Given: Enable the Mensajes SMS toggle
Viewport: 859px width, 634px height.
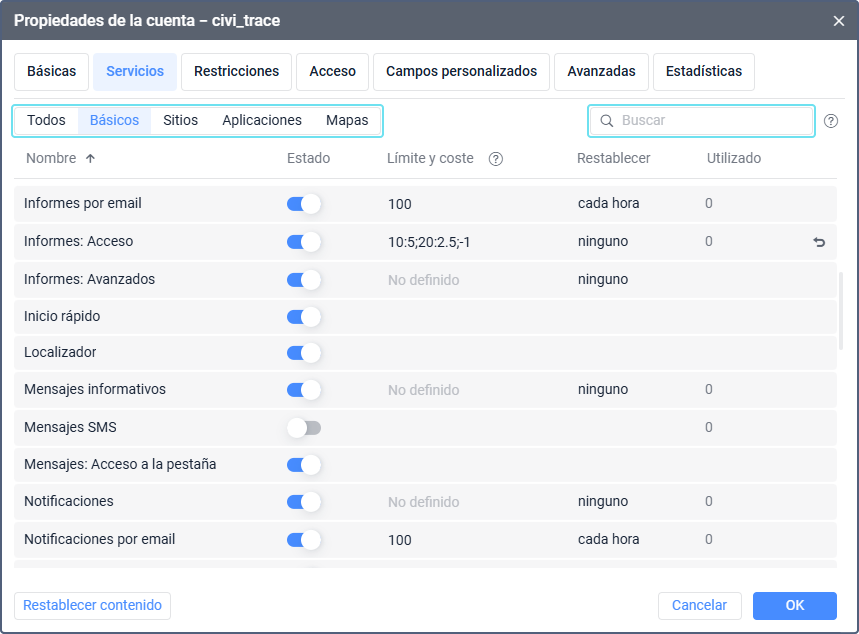Looking at the screenshot, I should coord(304,428).
